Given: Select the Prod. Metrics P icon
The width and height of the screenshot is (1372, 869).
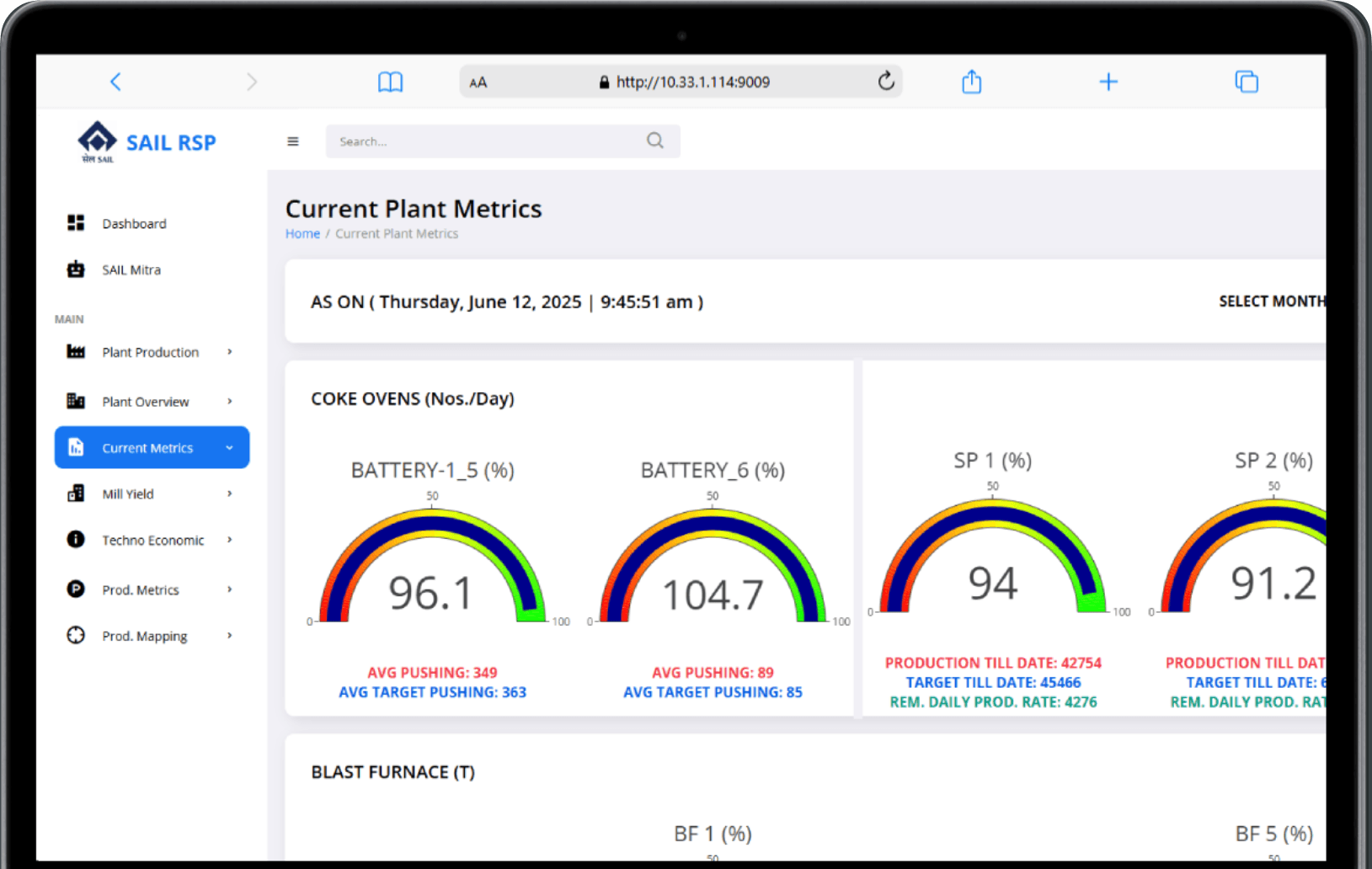Looking at the screenshot, I should 75,589.
